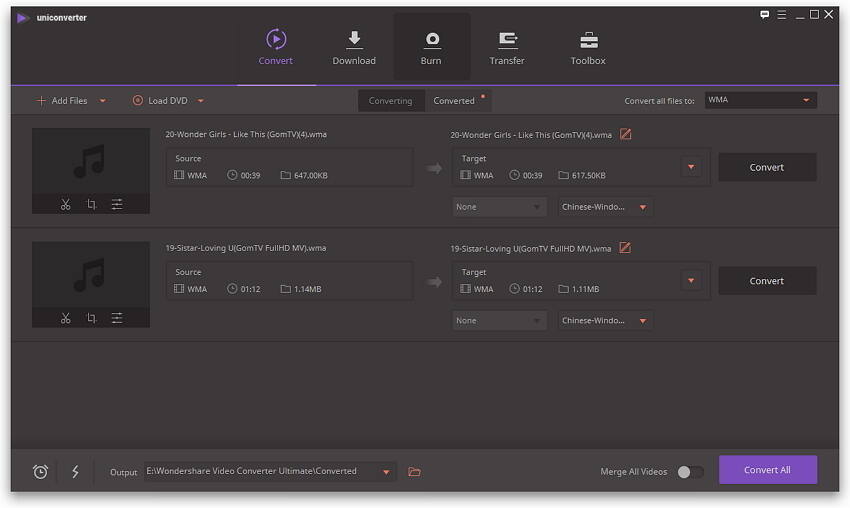This screenshot has width=850, height=508.
Task: Switch to the Burn tab
Action: [x=432, y=48]
